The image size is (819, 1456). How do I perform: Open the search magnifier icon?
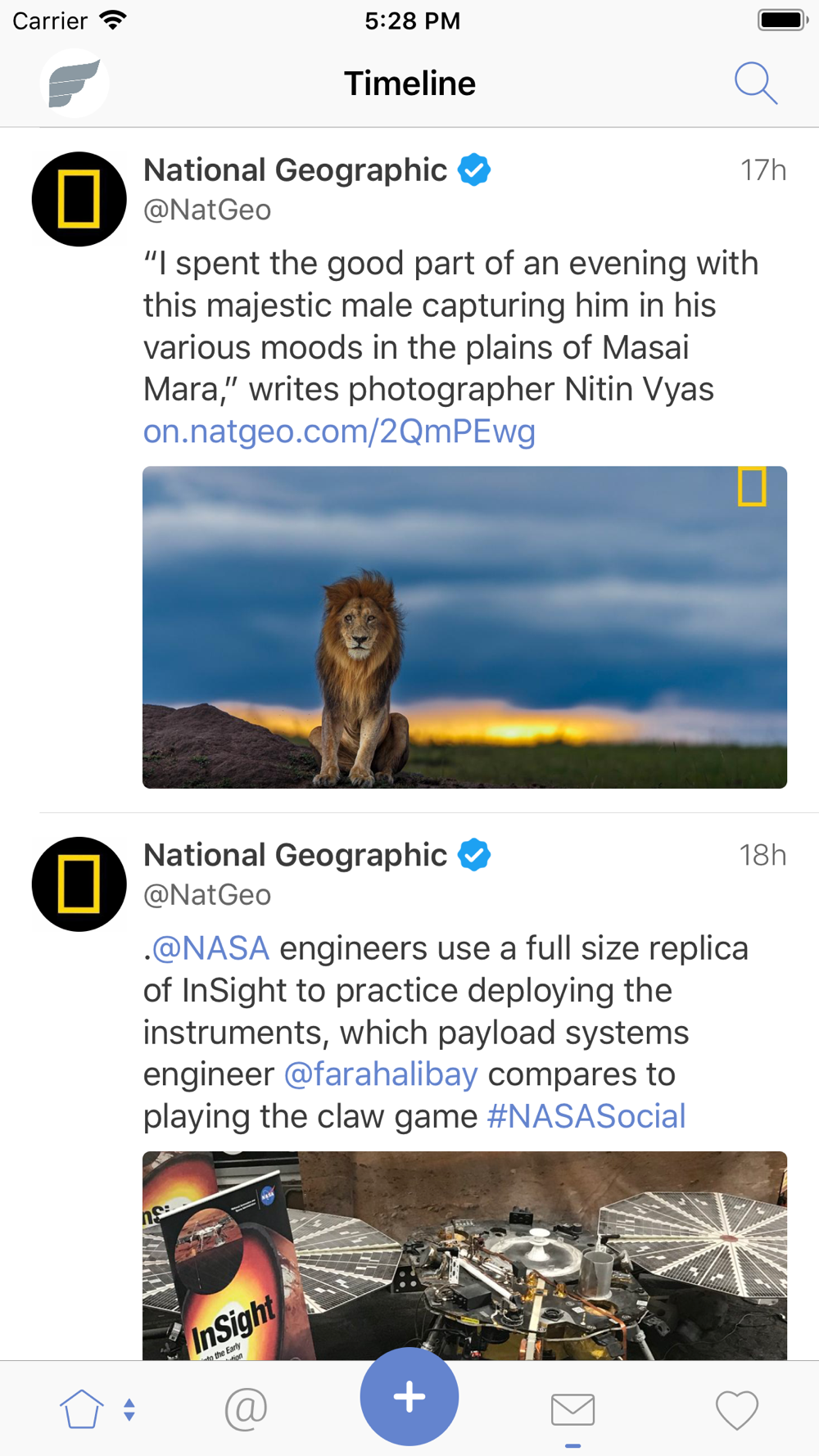(755, 83)
